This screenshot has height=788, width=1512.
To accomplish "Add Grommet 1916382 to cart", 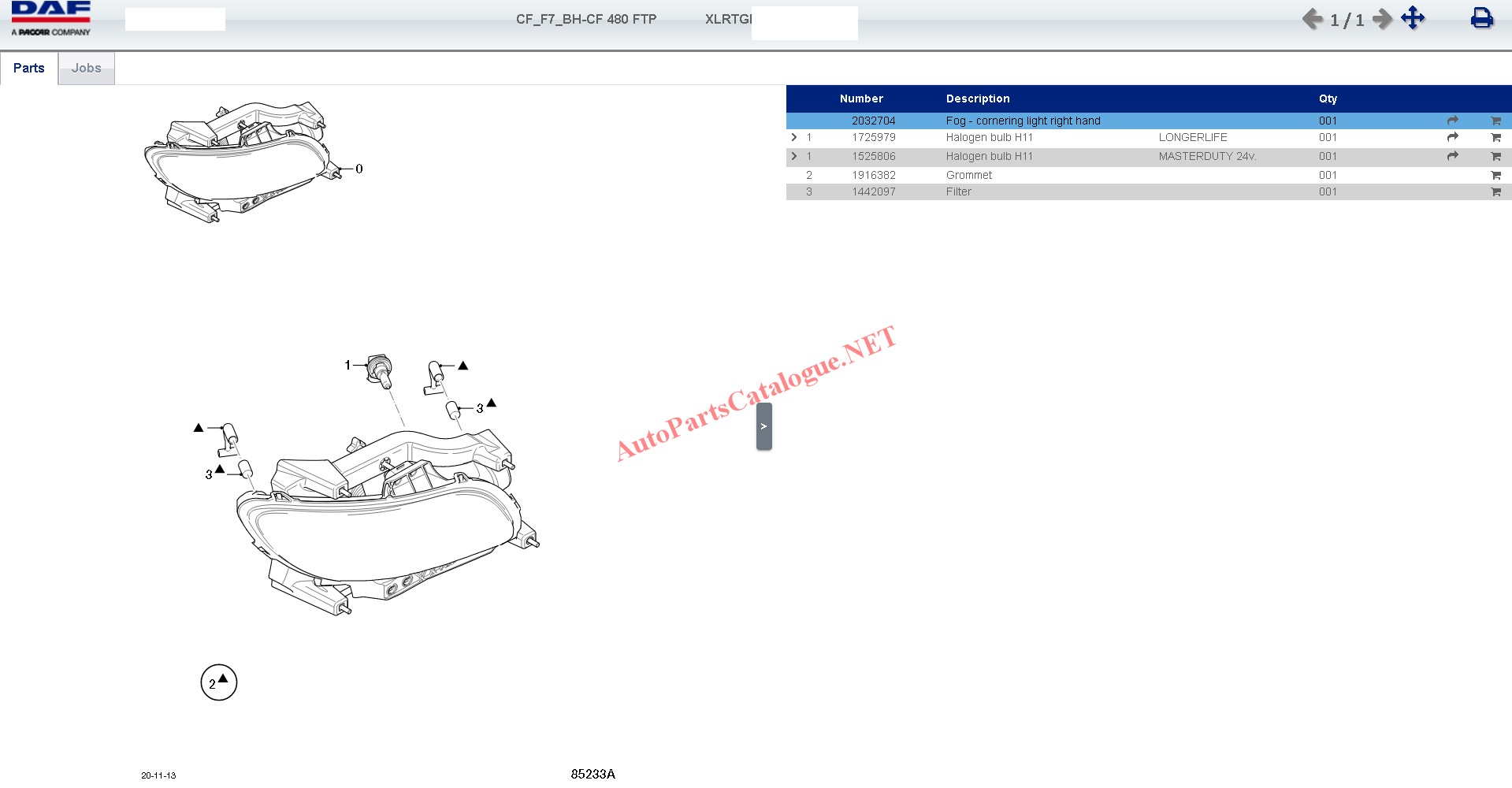I will pos(1495,176).
